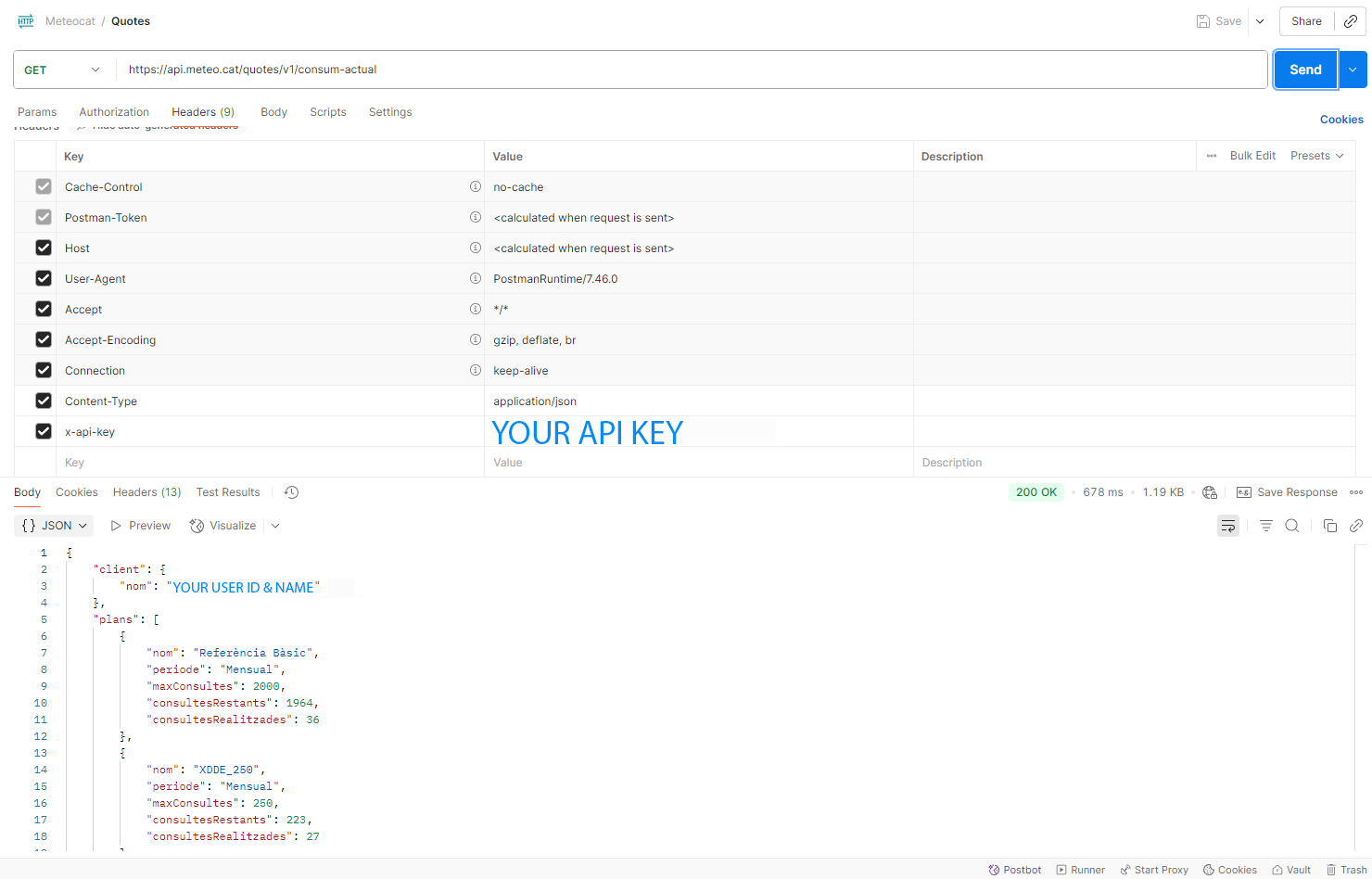This screenshot has height=879, width=1372.
Task: Change the JSON response format dropdown
Action: (55, 526)
